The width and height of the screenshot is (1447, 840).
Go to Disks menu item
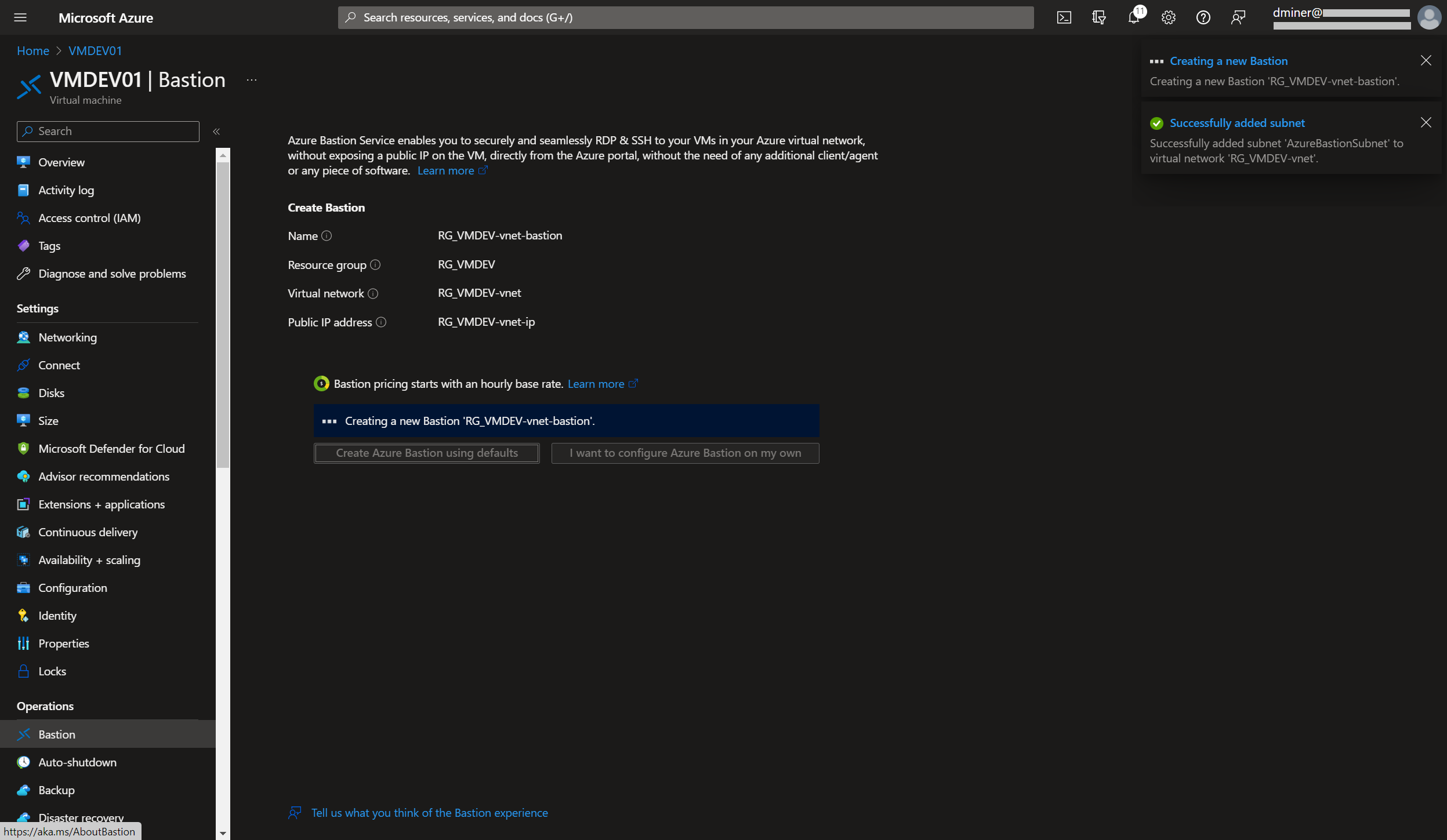[51, 393]
